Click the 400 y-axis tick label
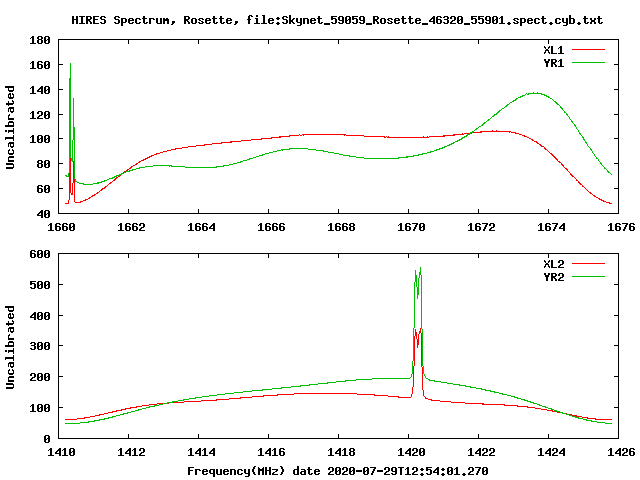640x480 pixels. click(40, 316)
